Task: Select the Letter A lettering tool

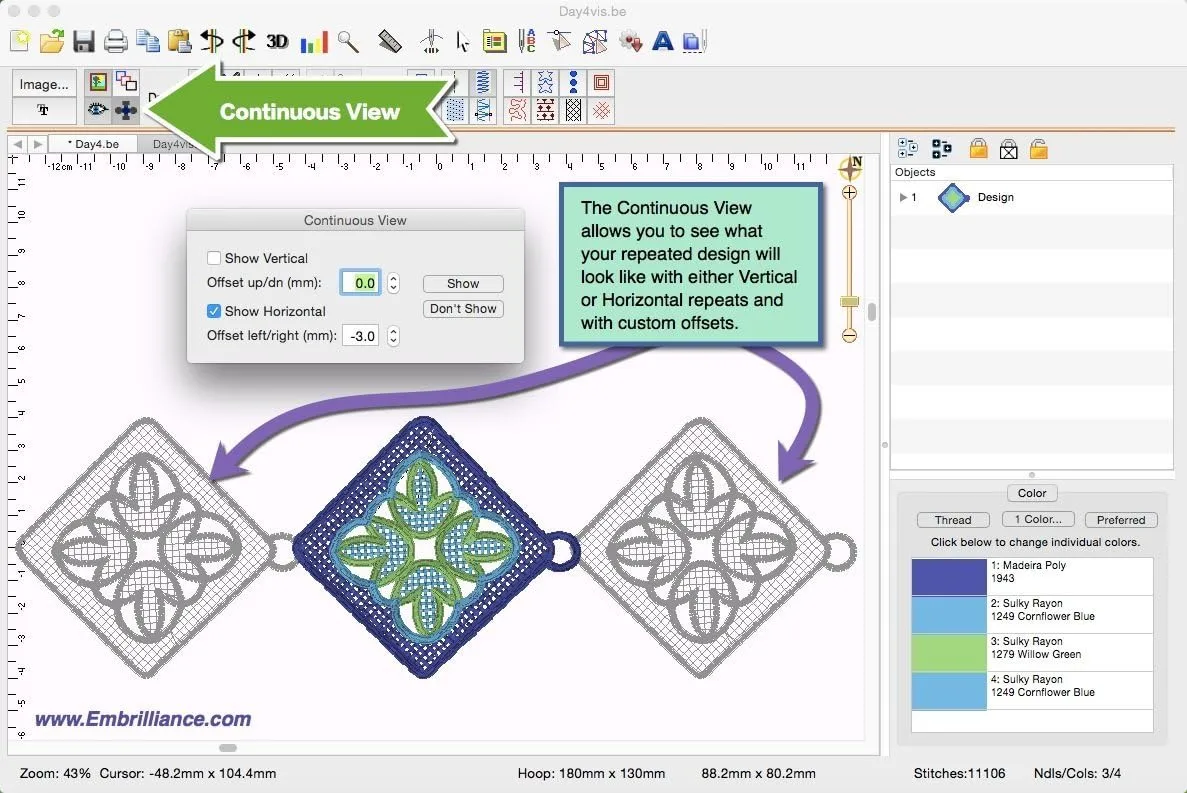Action: tap(662, 41)
